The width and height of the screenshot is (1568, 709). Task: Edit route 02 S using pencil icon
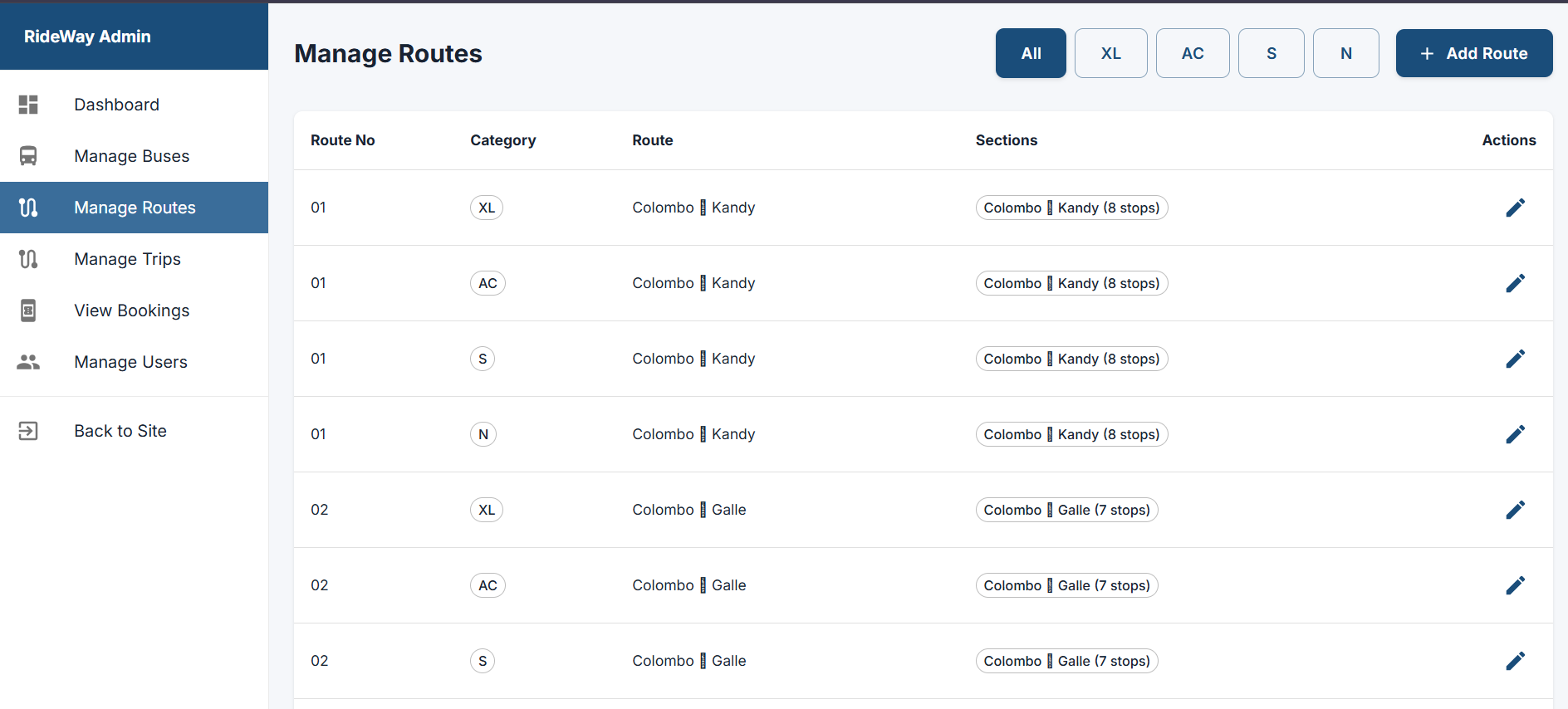pyautogui.click(x=1516, y=661)
